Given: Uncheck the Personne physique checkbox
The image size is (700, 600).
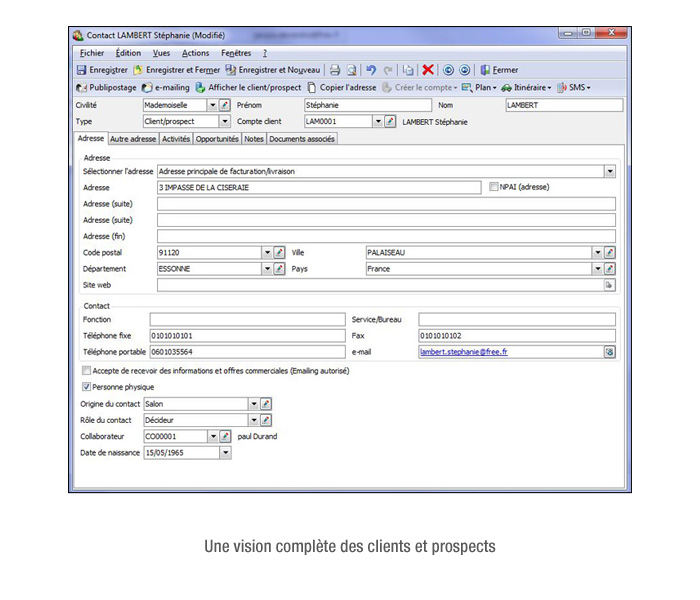Looking at the screenshot, I should [x=86, y=386].
